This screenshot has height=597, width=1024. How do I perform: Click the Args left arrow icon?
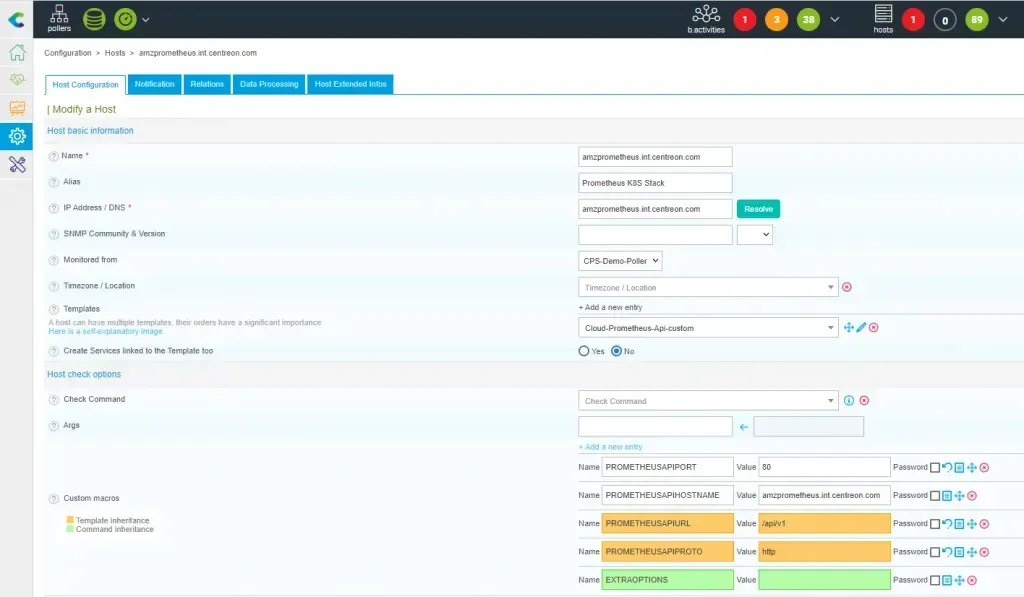(x=744, y=427)
